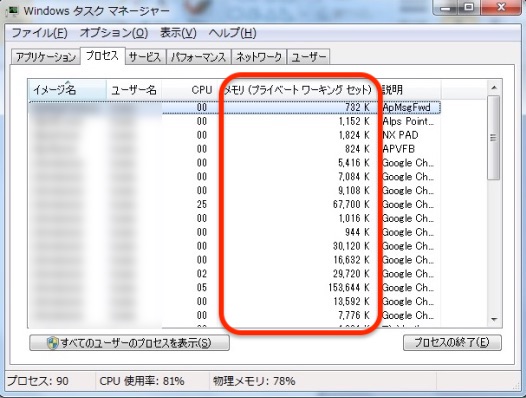Maximize the Task Manager window

tap(469, 7)
